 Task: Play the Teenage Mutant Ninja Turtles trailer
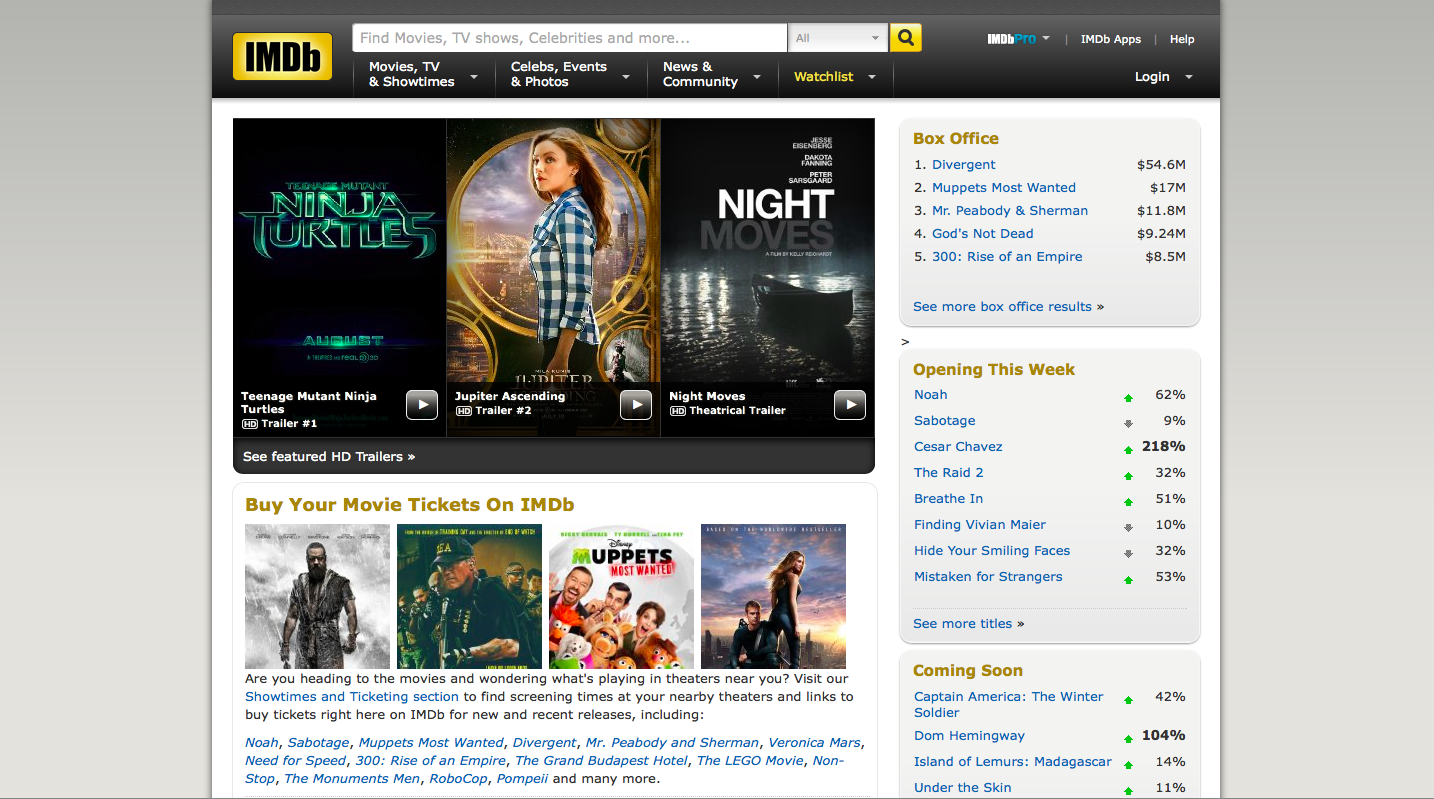coord(422,404)
